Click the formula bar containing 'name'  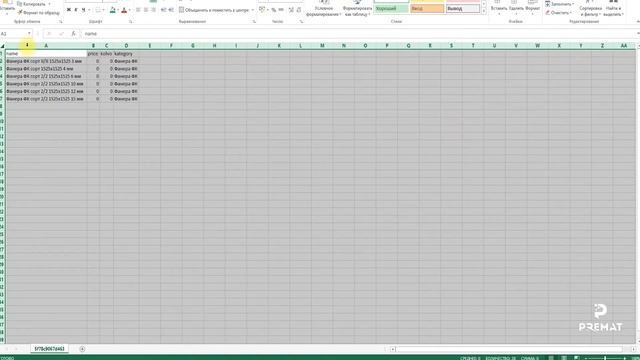[x=359, y=33]
